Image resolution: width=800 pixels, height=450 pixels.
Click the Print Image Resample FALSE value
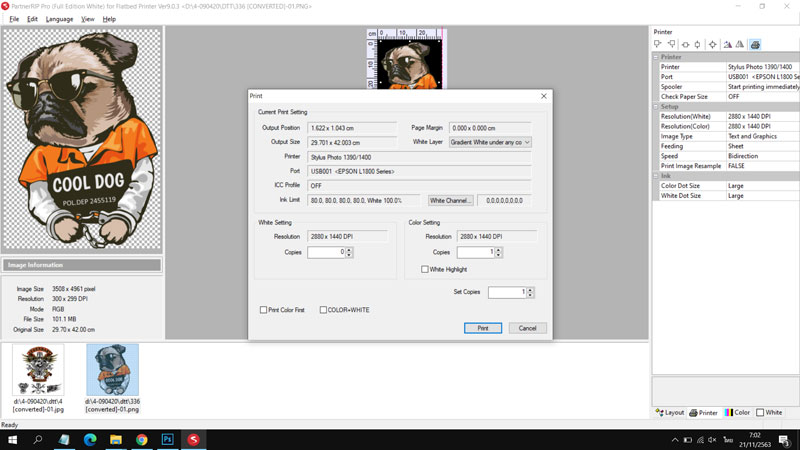[736, 166]
